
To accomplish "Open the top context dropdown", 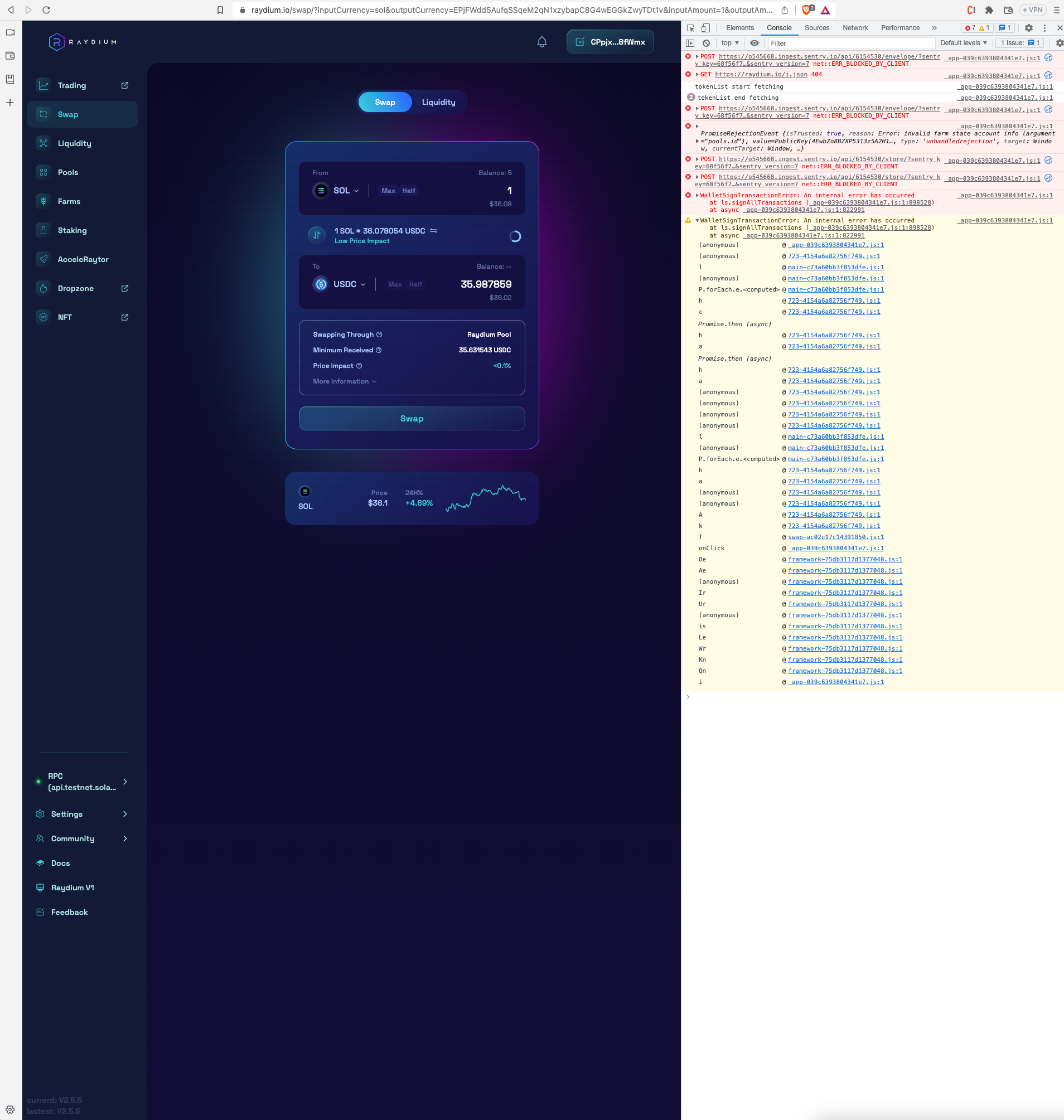I will pos(730,43).
